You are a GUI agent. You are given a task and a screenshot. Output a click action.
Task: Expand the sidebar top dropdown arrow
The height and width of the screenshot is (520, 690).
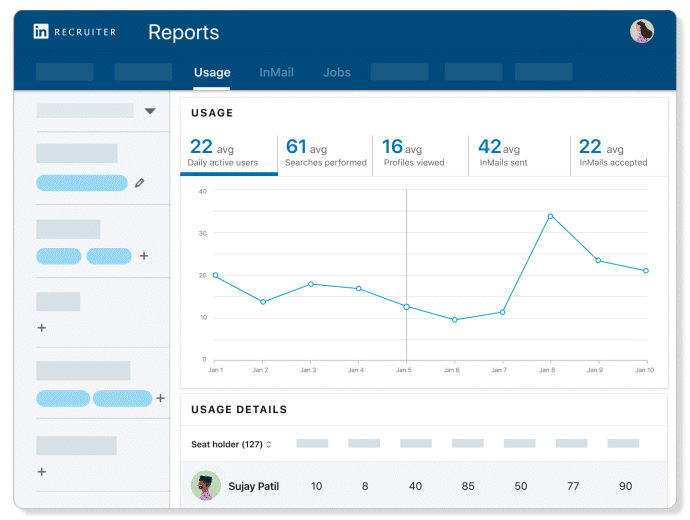tap(150, 111)
